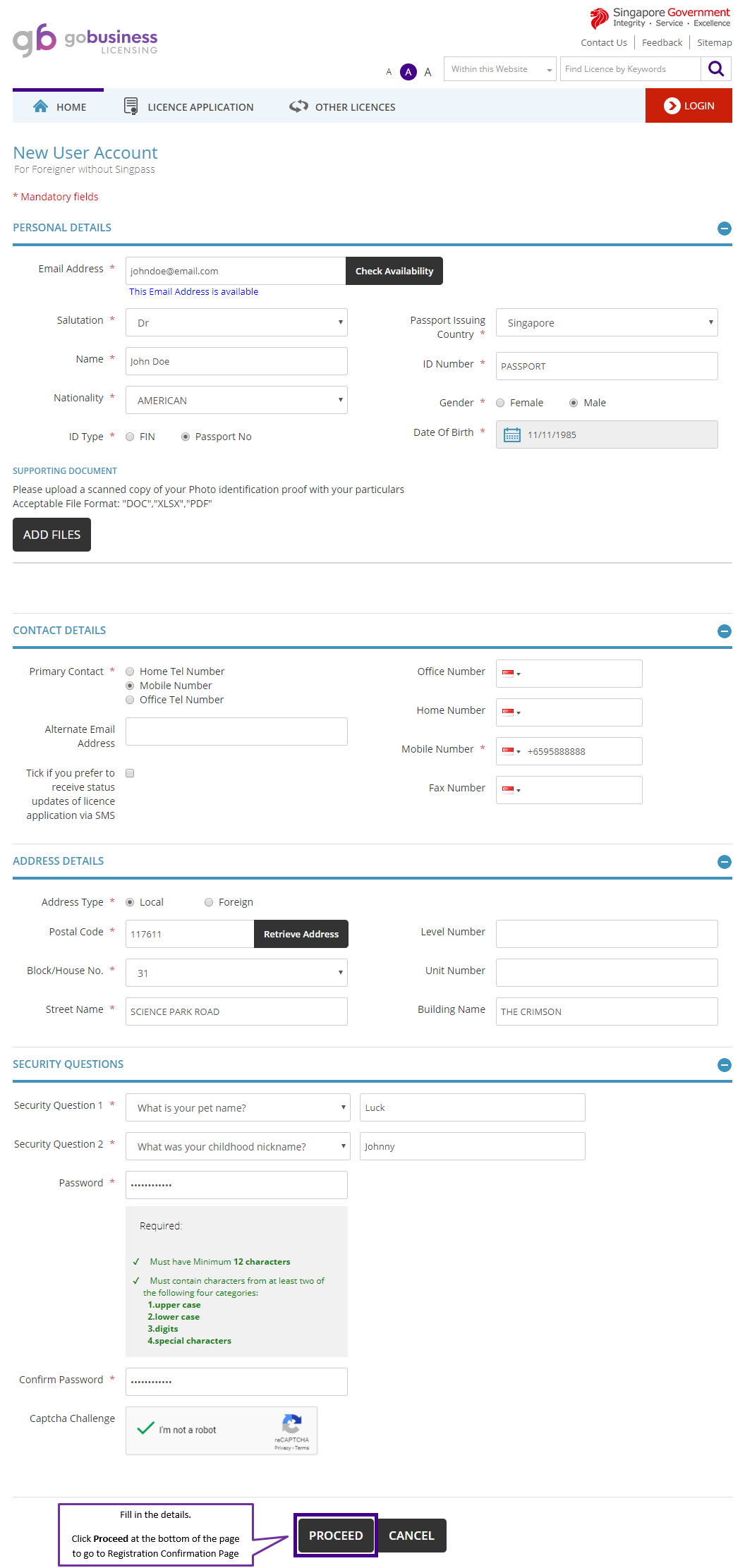Select Foreign address type
745x1568 pixels.
(209, 902)
